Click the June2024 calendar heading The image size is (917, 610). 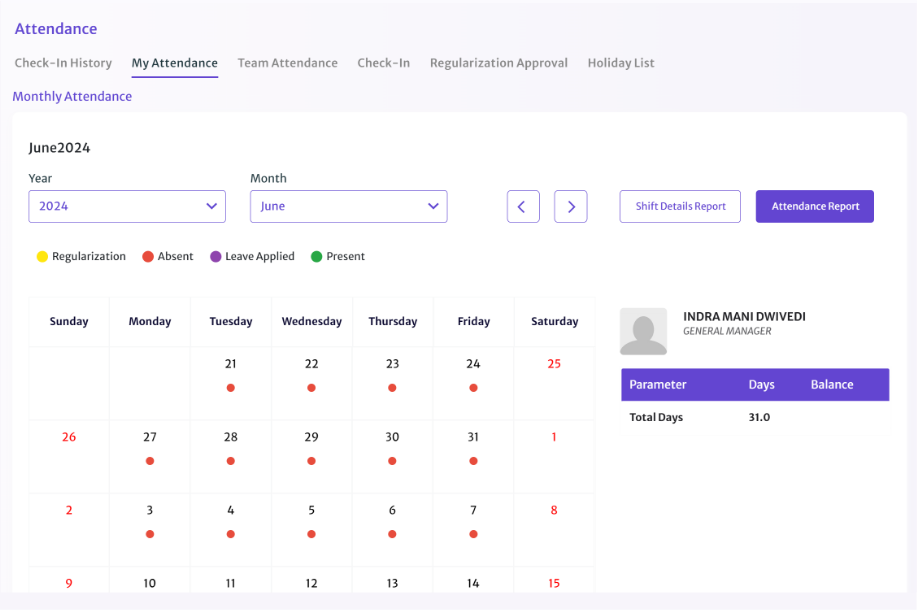point(59,147)
